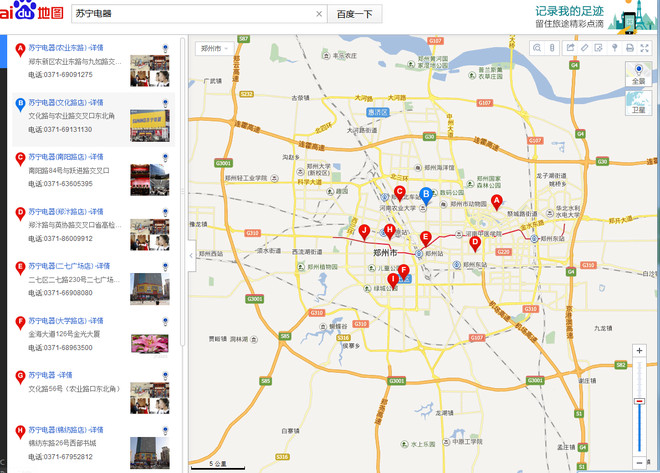Click flower thumbnail for result F
The image size is (660, 473).
pyautogui.click(x=150, y=343)
